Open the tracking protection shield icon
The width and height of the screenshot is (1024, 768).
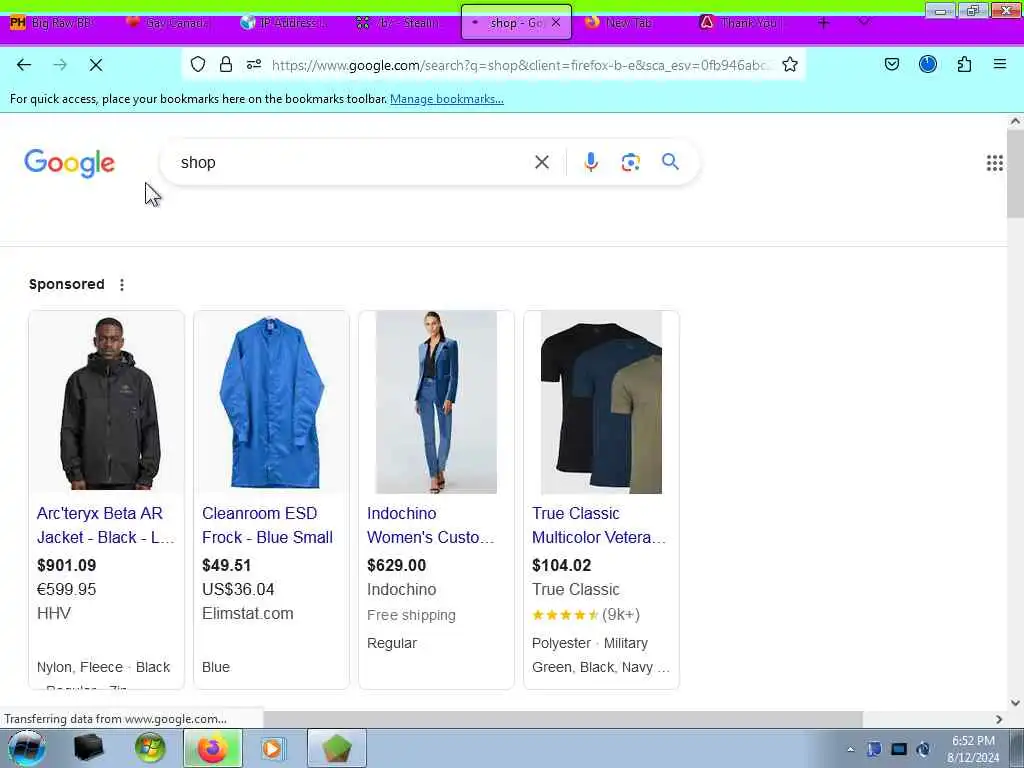coord(198,64)
